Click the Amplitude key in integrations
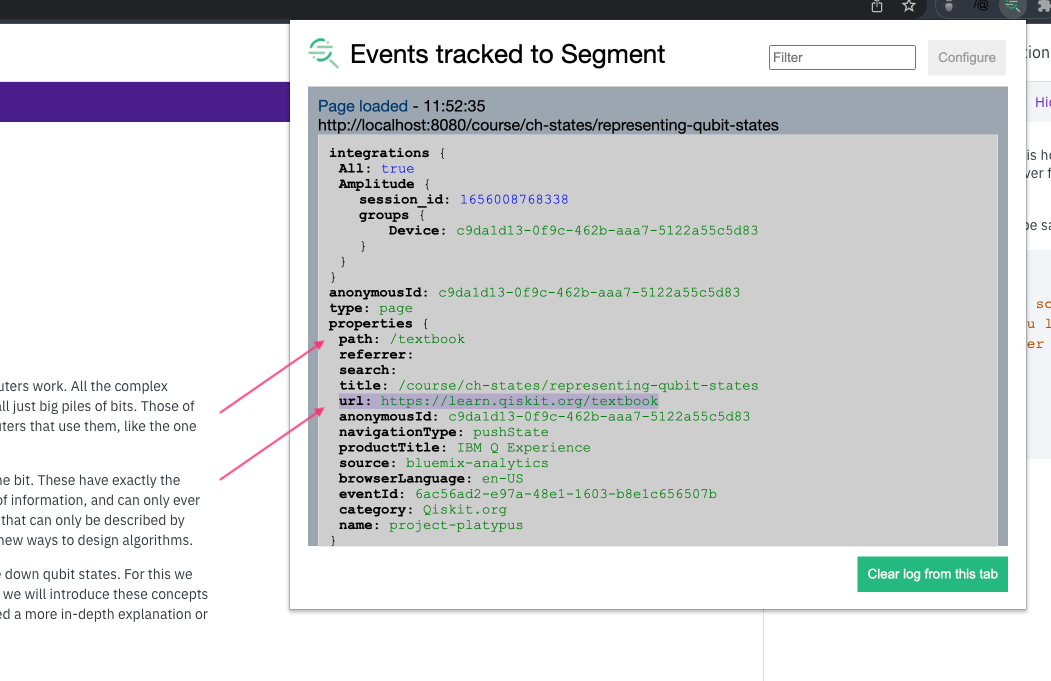Image resolution: width=1051 pixels, height=681 pixels. click(x=376, y=184)
